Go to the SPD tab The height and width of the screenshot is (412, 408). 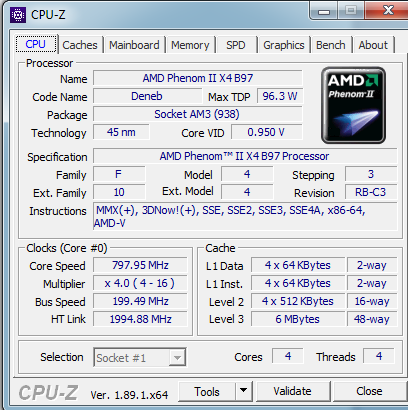(236, 45)
